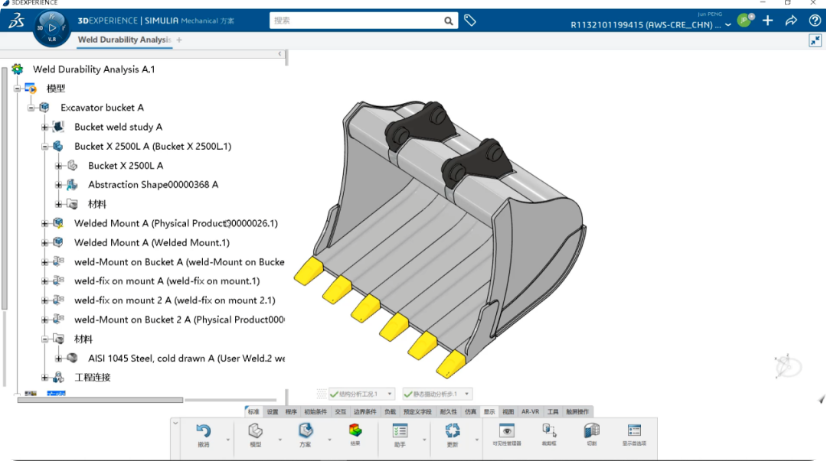Click the Bucket weld study A icon
The image size is (826, 461).
coord(58,126)
